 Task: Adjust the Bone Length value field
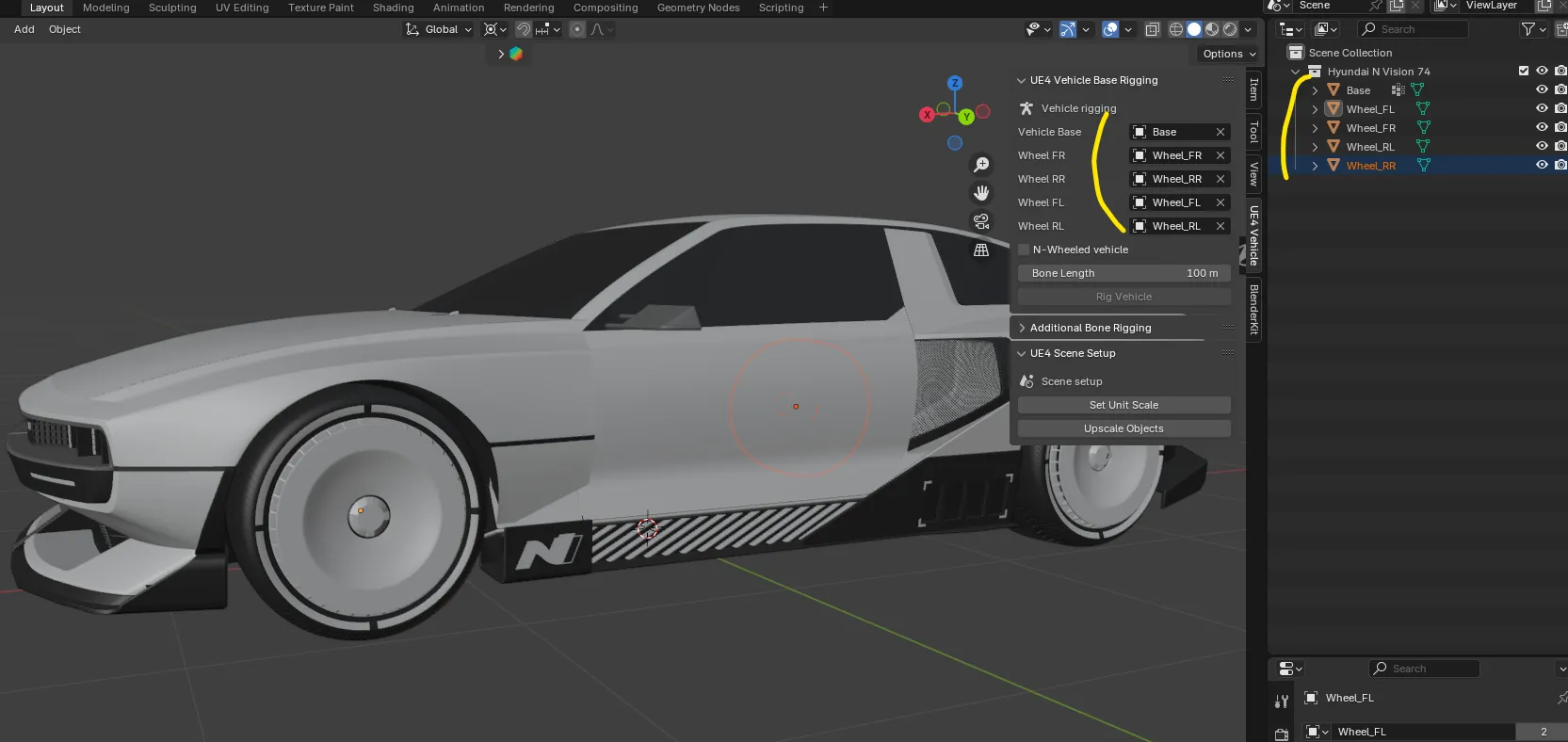pos(1123,273)
